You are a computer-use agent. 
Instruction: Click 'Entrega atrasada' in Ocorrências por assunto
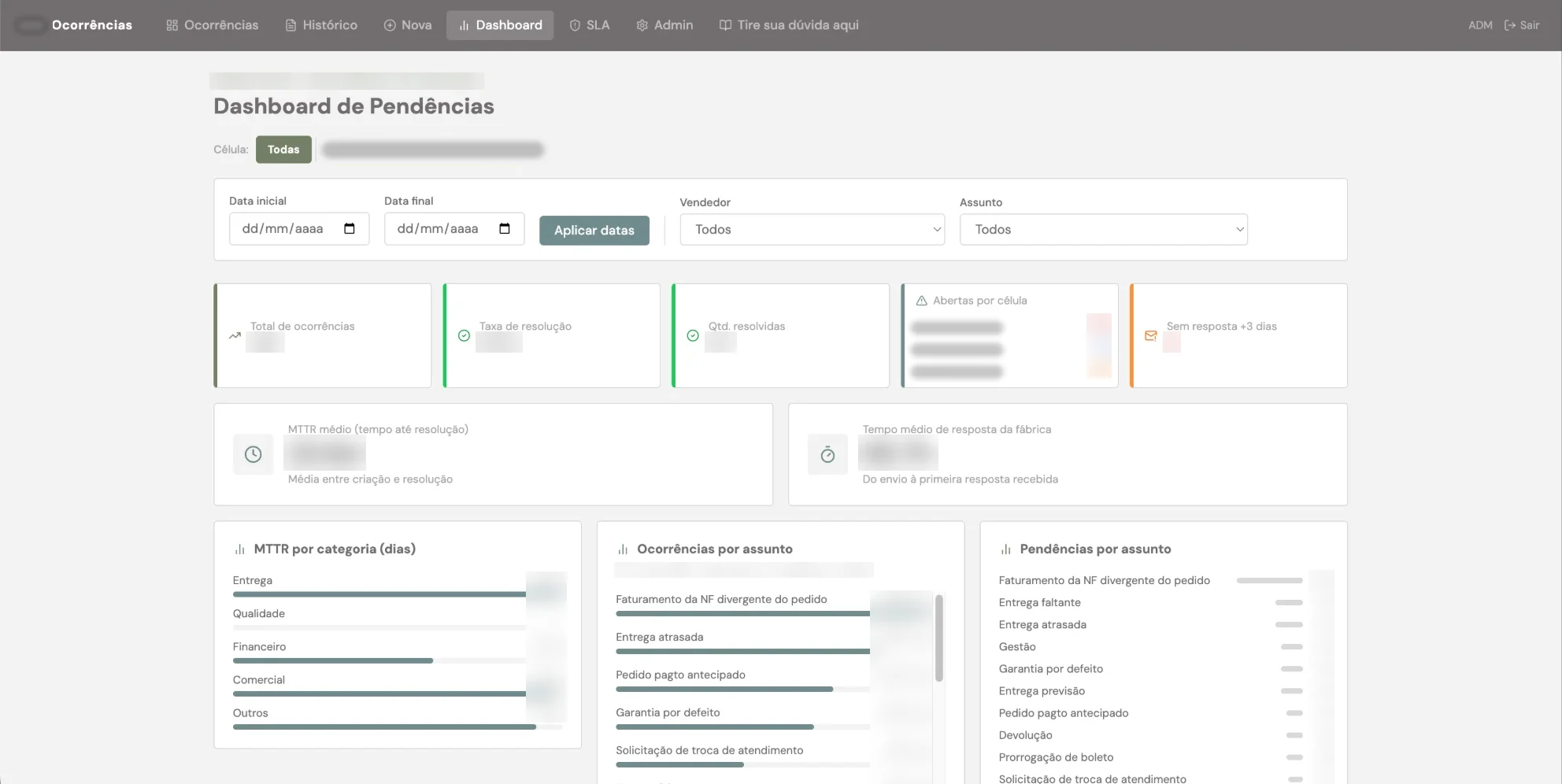(x=660, y=638)
